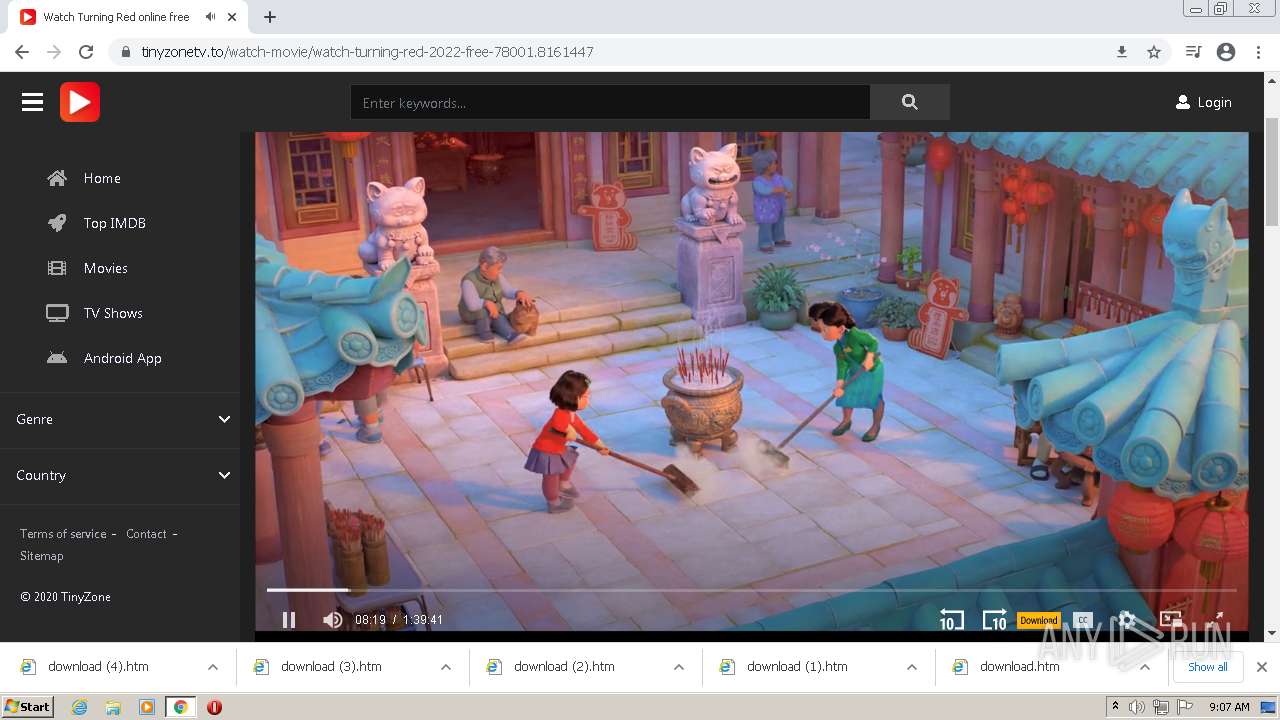Expand options for download (2).htm
Image resolution: width=1280 pixels, height=720 pixels.
(679, 667)
